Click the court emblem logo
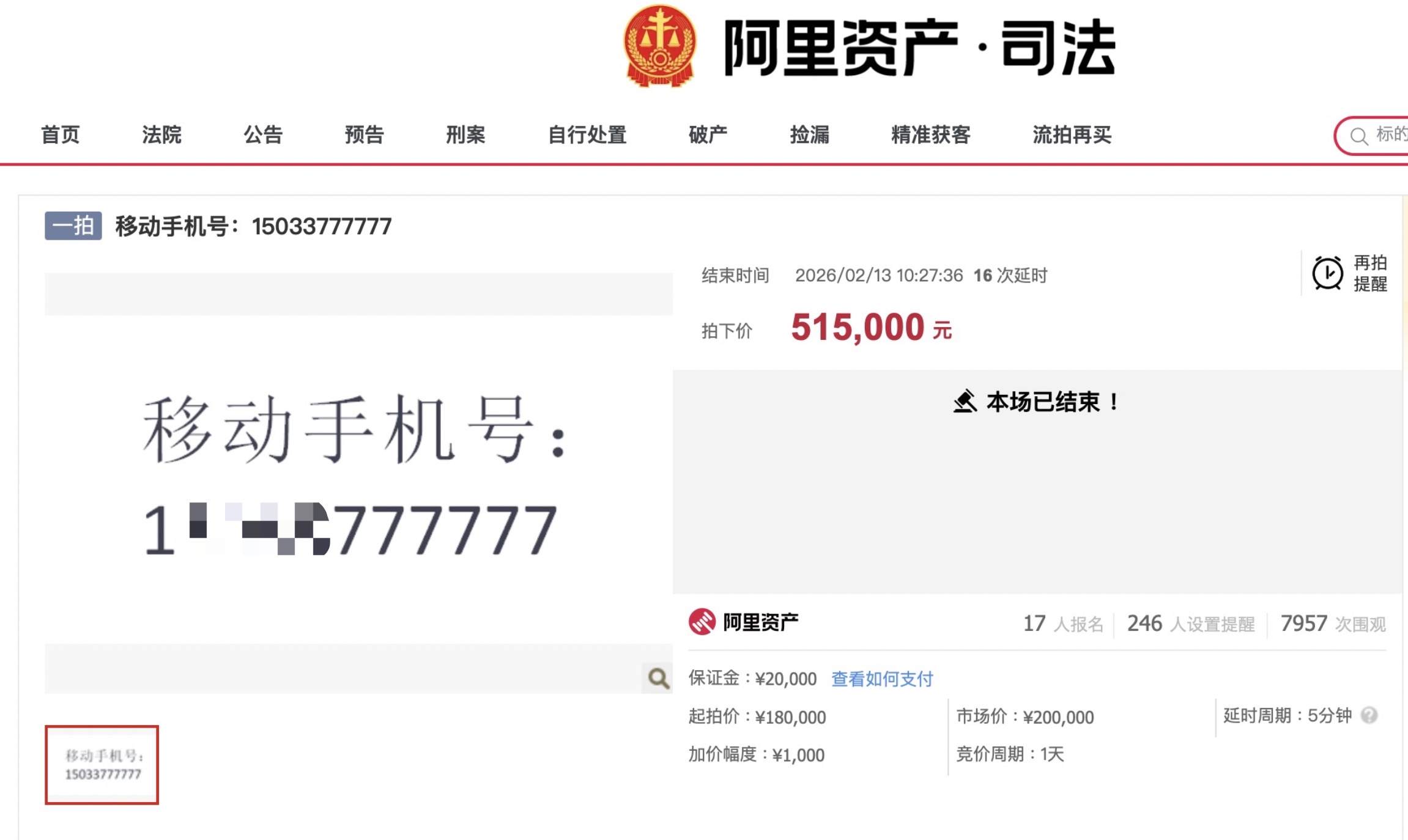 coord(659,46)
